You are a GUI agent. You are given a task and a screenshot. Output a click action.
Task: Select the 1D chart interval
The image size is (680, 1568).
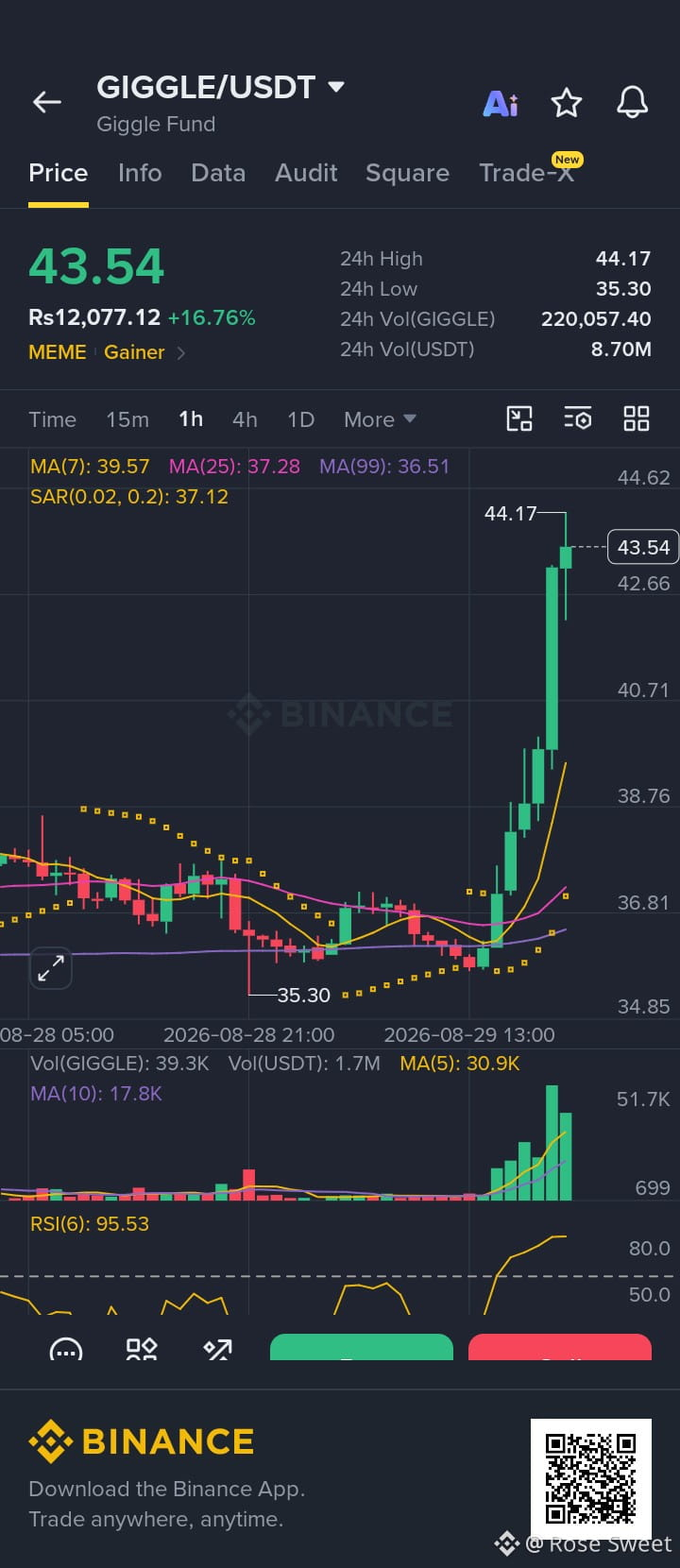pos(300,419)
